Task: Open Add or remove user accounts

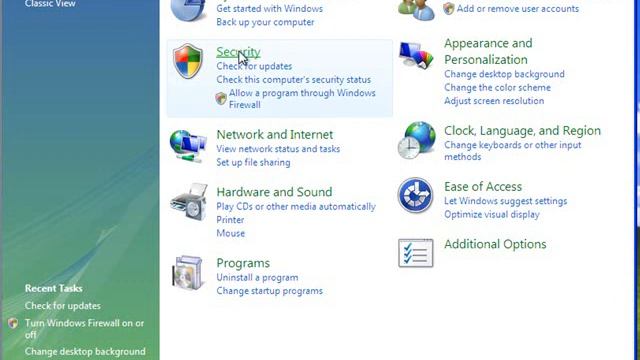Action: [518, 9]
